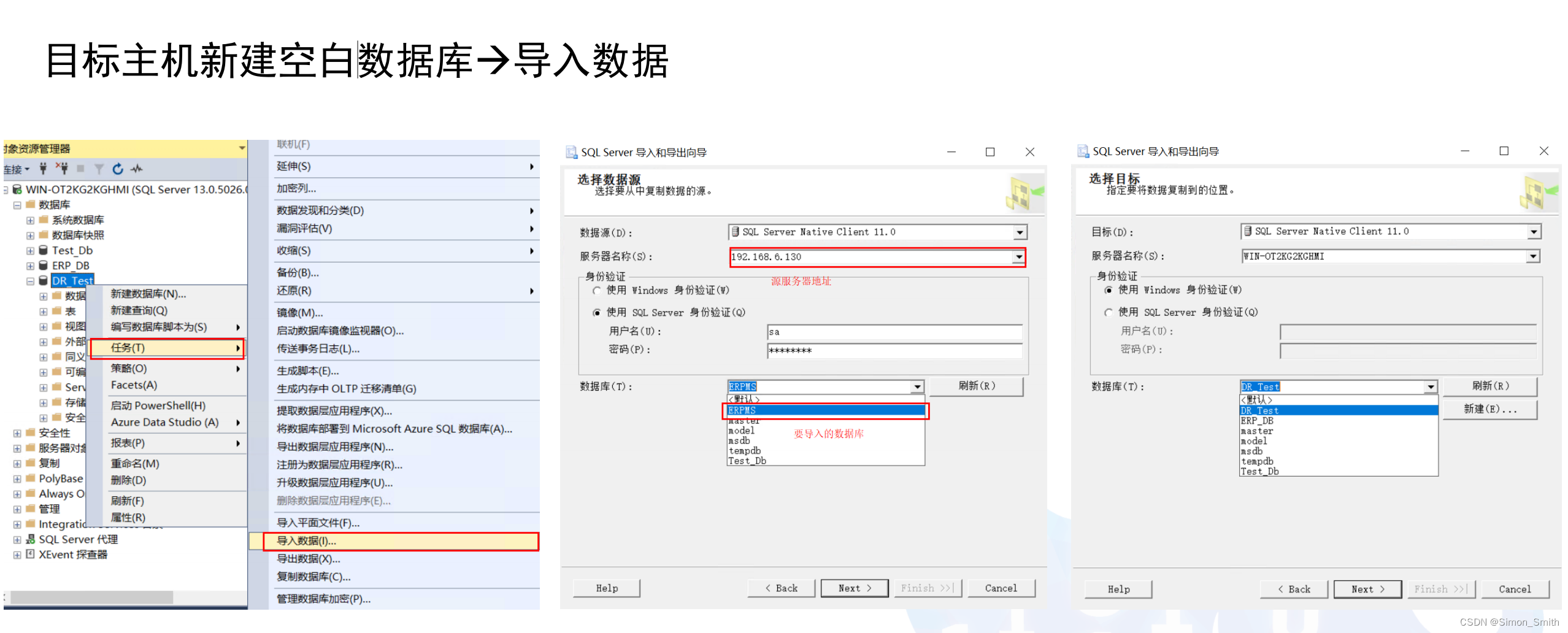The height and width of the screenshot is (633, 1568).
Task: Click Cancel in the 选择数据源 wizard
Action: pyautogui.click(x=1001, y=588)
